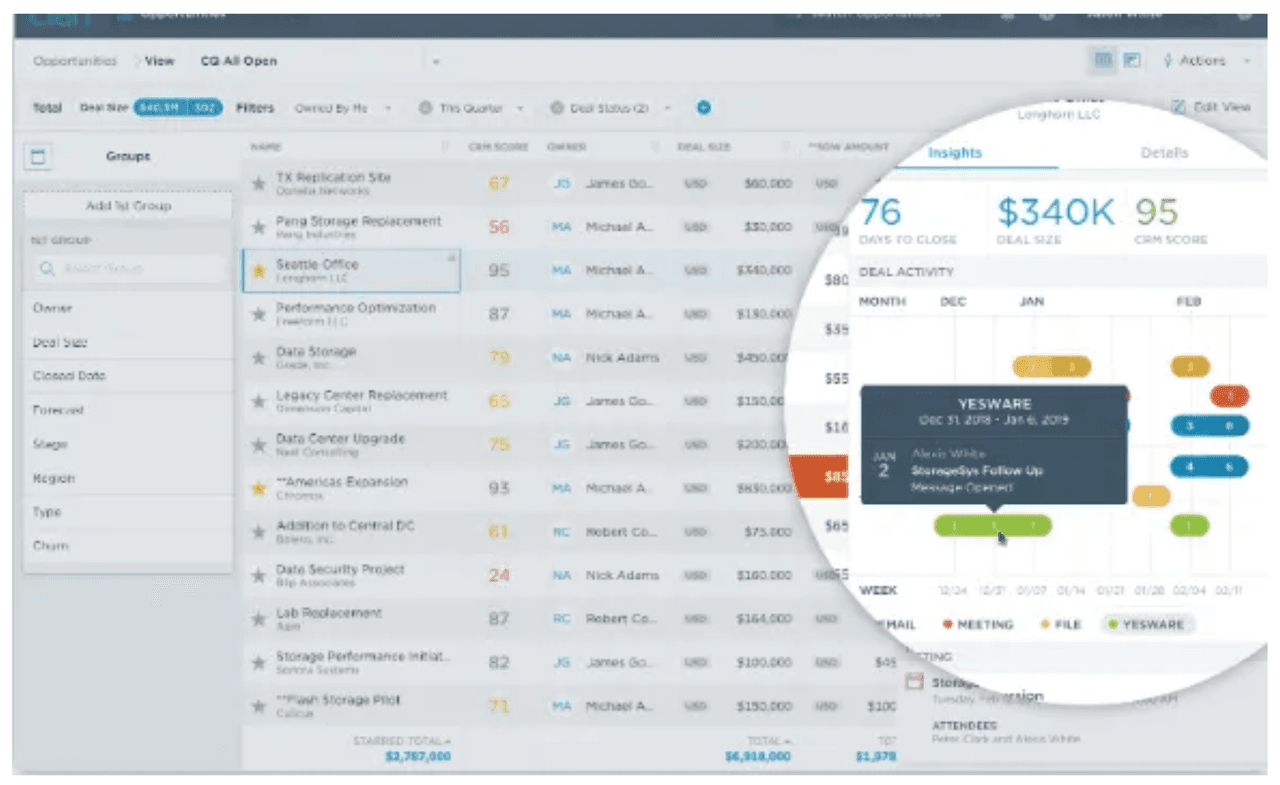
Task: Click the red Meeting legend dot
Action: [x=947, y=625]
